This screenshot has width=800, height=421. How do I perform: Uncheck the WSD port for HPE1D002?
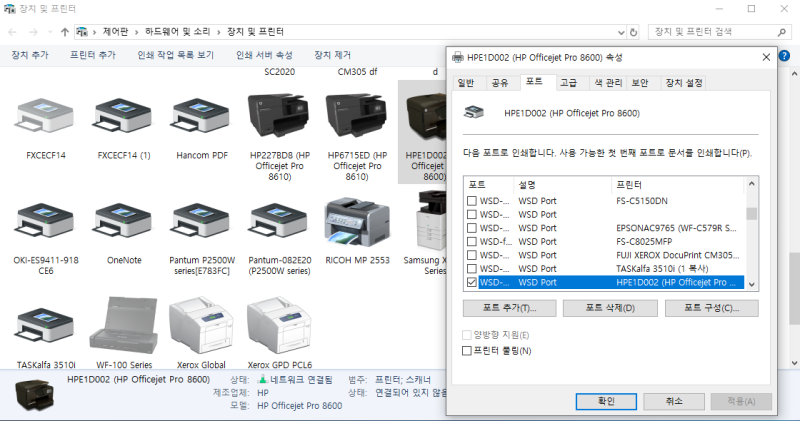(472, 282)
